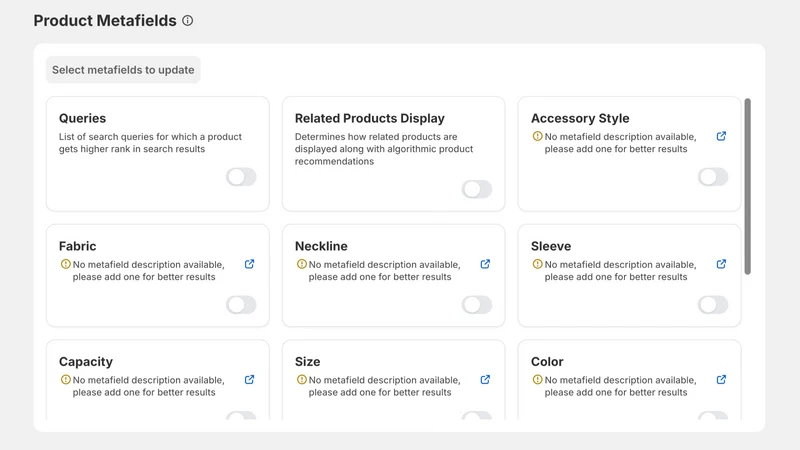
Task: Select metafields to update button
Action: (123, 70)
